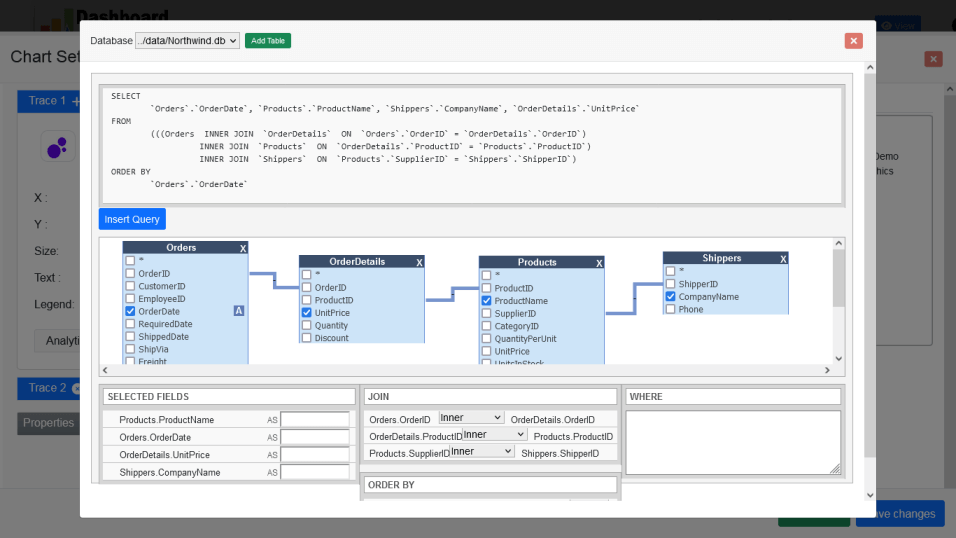Check the Products UnitPrice field
956x538 pixels.
point(487,351)
